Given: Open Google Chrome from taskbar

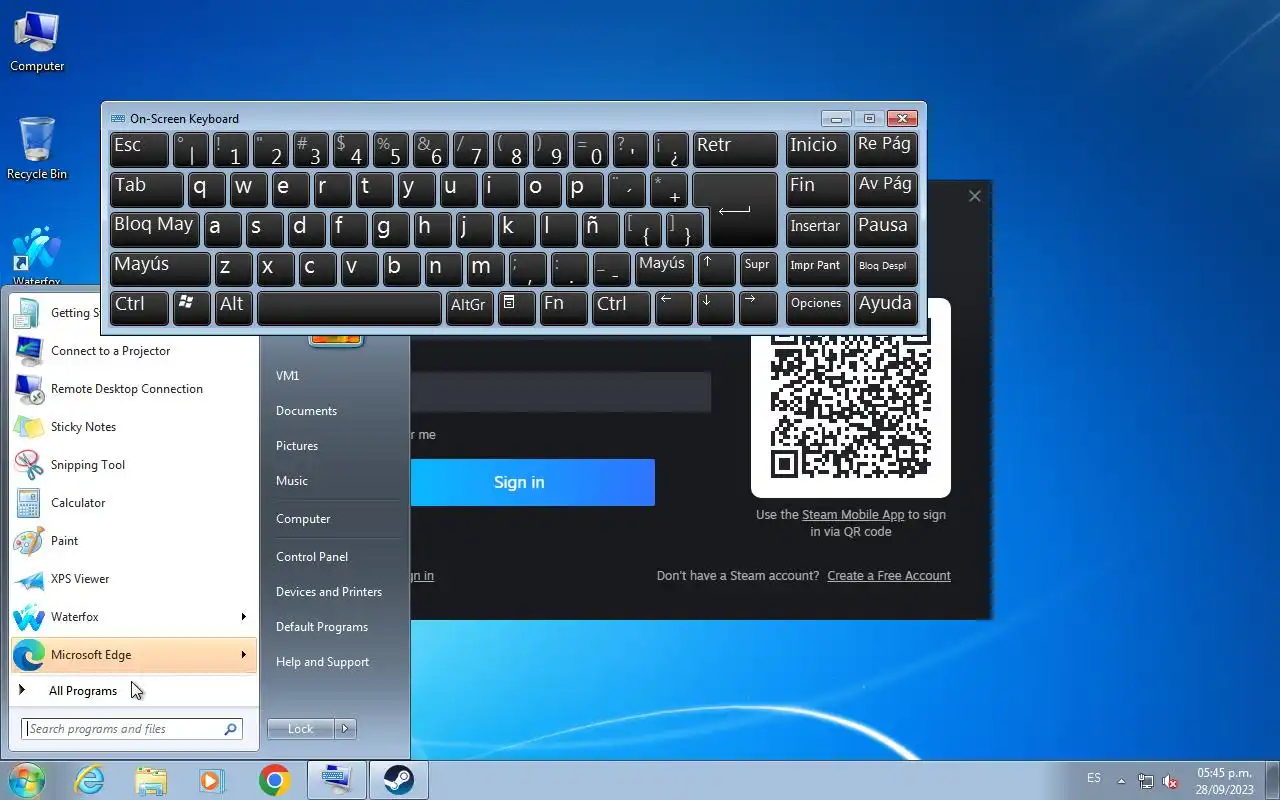Looking at the screenshot, I should [x=274, y=780].
